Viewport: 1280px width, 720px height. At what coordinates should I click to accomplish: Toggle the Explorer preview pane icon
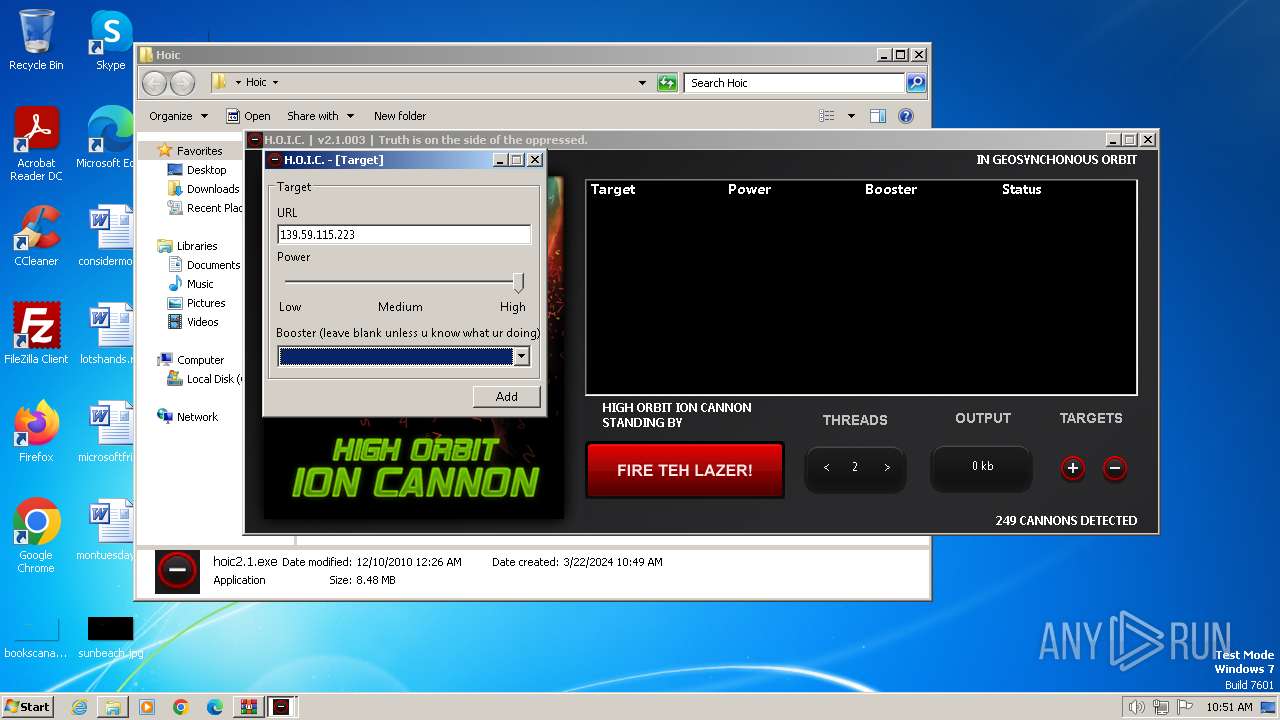[877, 116]
